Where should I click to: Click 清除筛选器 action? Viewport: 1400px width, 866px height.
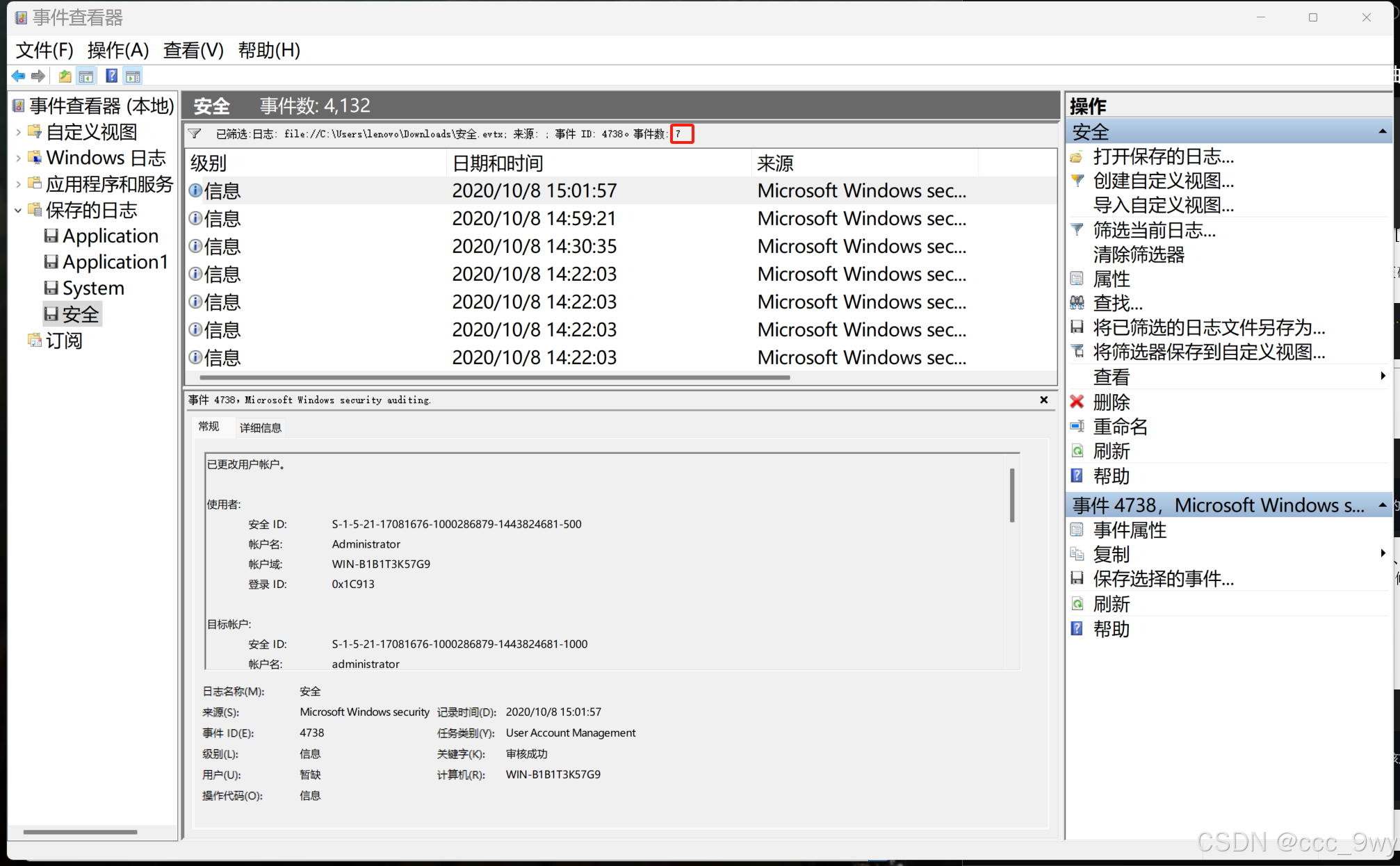pos(1138,254)
